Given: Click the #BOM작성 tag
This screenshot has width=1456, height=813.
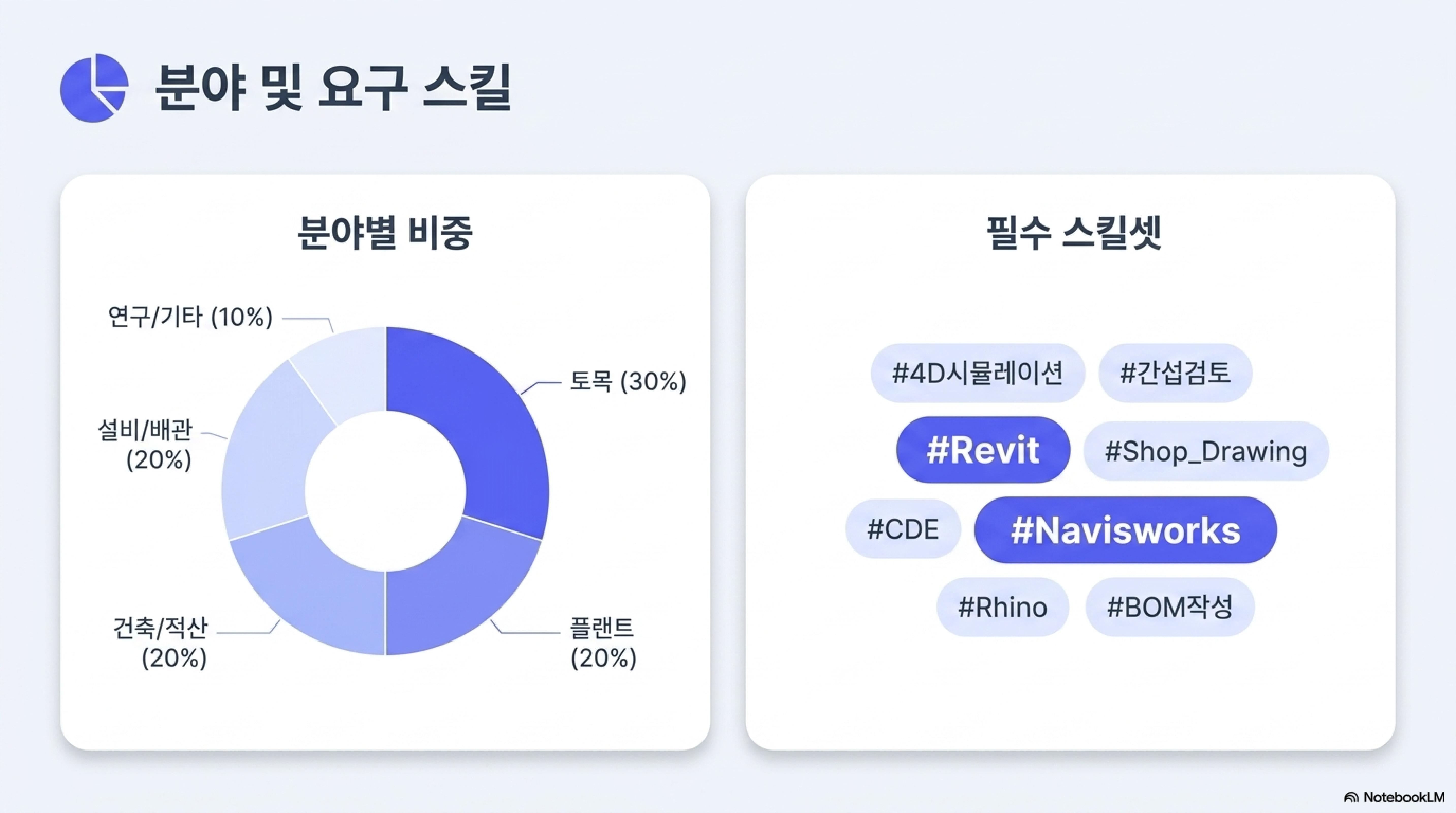Looking at the screenshot, I should pos(1170,607).
